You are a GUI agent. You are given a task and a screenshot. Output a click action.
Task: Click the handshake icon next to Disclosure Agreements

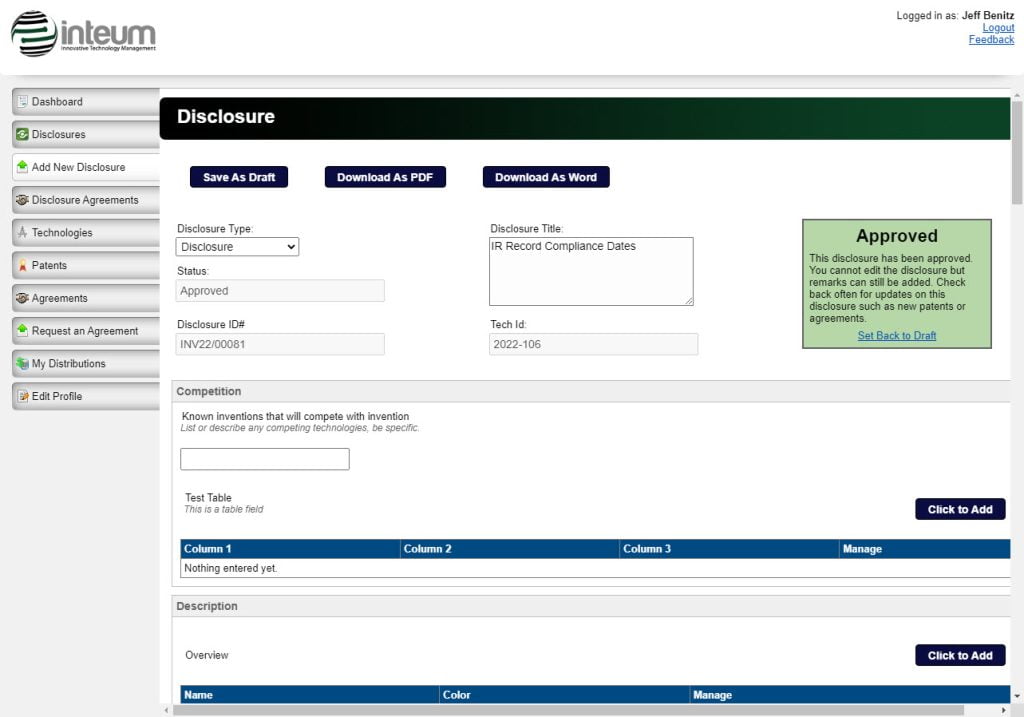pyautogui.click(x=22, y=199)
